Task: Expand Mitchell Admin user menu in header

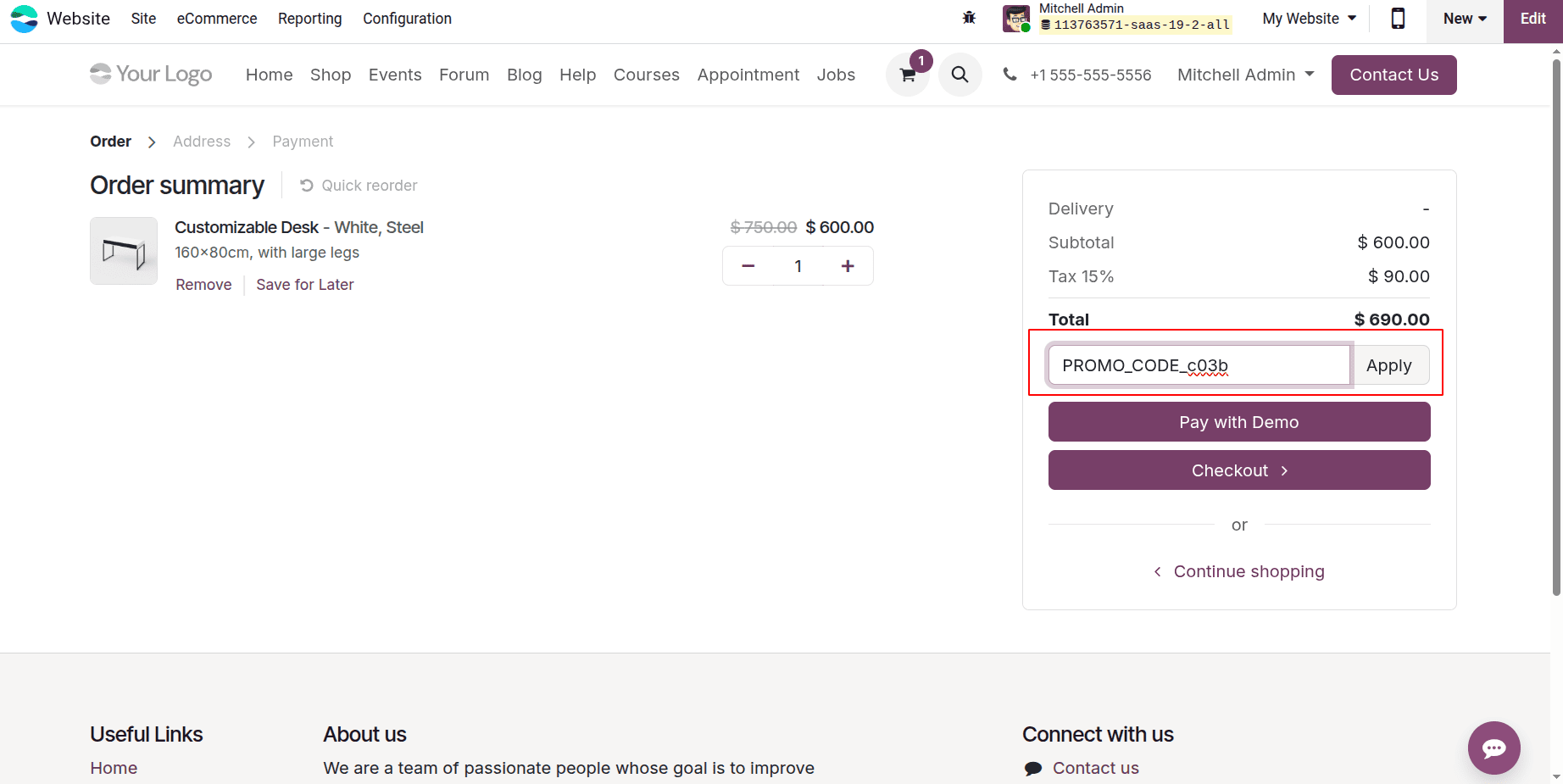Action: click(1246, 75)
